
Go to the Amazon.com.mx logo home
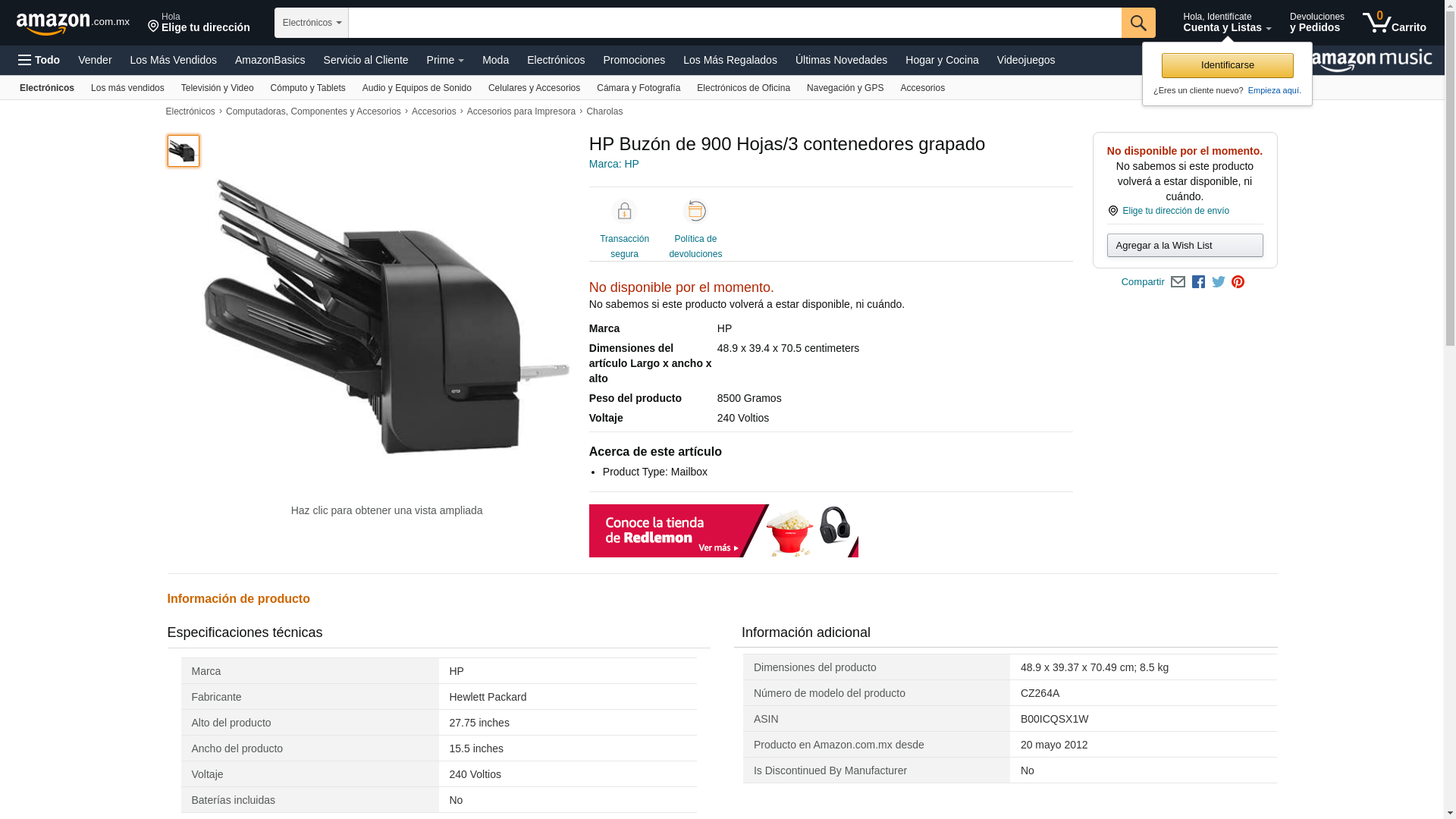[73, 24]
